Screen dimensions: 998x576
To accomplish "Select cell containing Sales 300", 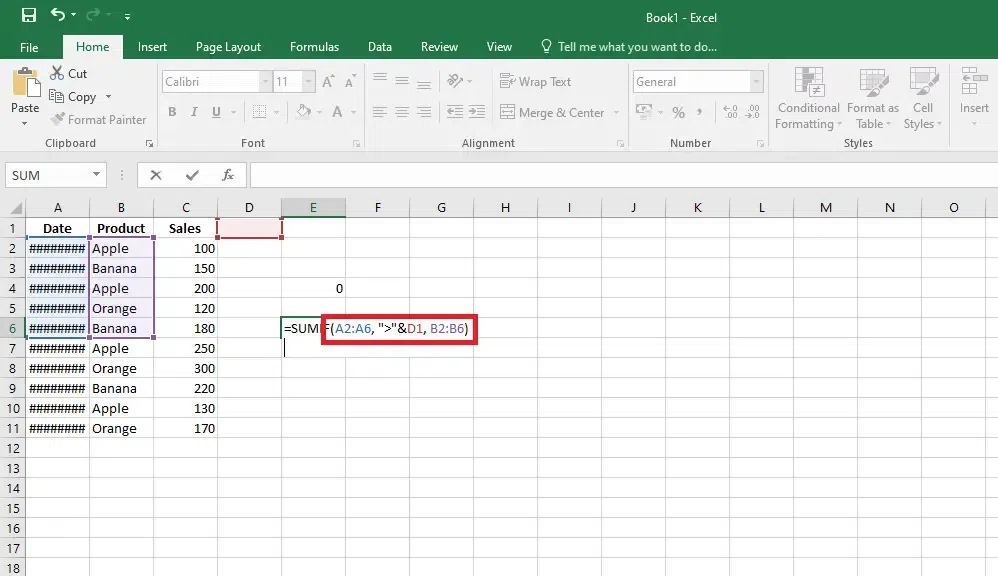I will click(185, 369).
